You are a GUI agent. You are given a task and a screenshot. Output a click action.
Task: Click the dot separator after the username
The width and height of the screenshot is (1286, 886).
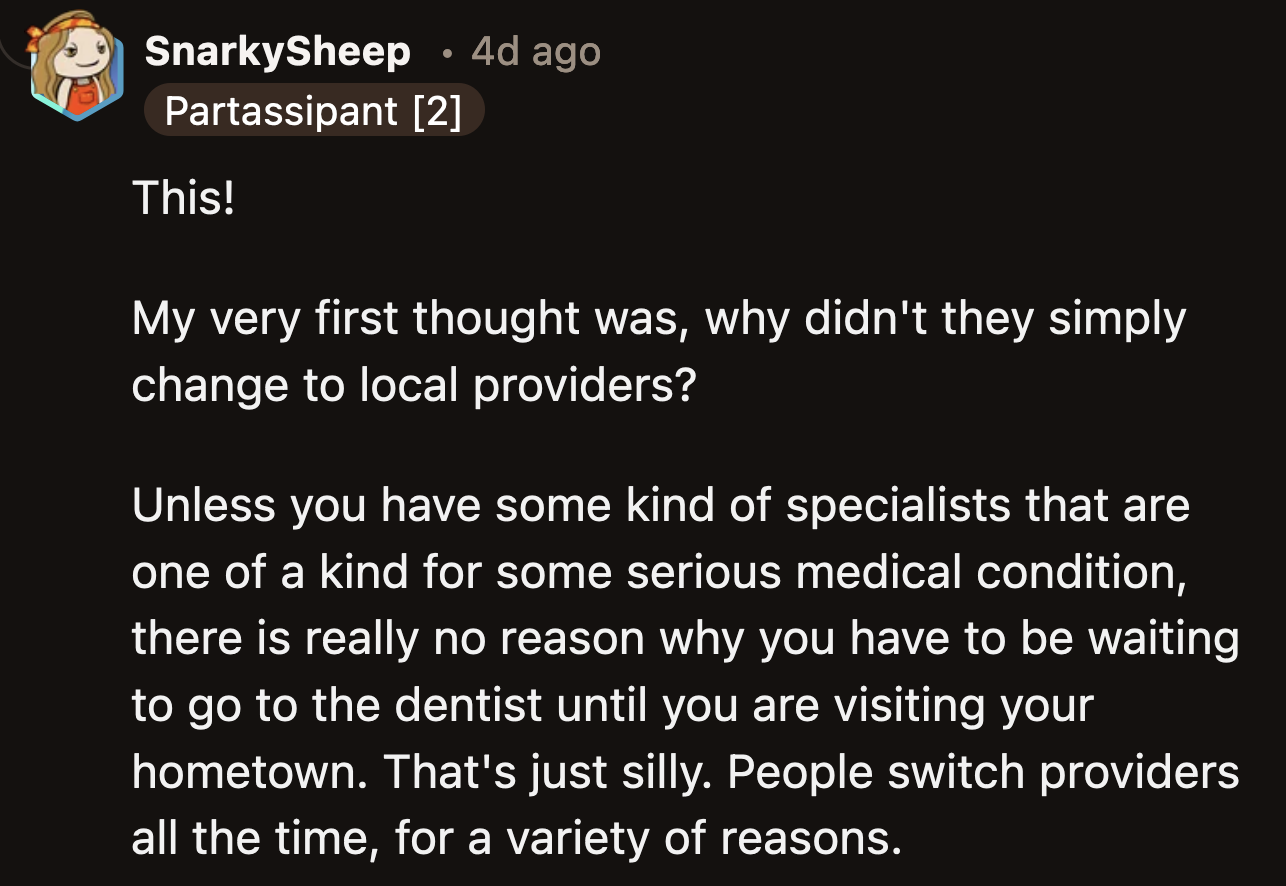[448, 52]
